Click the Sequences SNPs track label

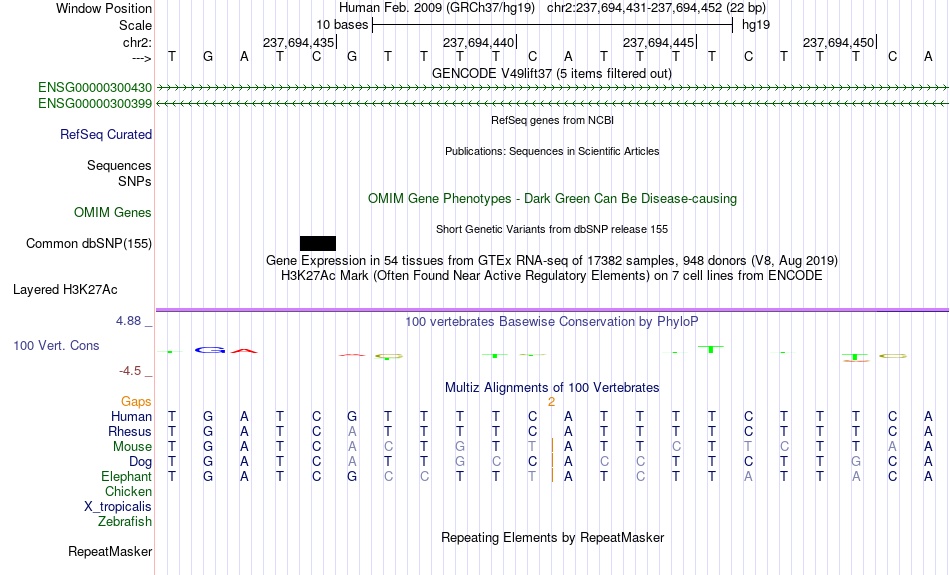tap(119, 173)
